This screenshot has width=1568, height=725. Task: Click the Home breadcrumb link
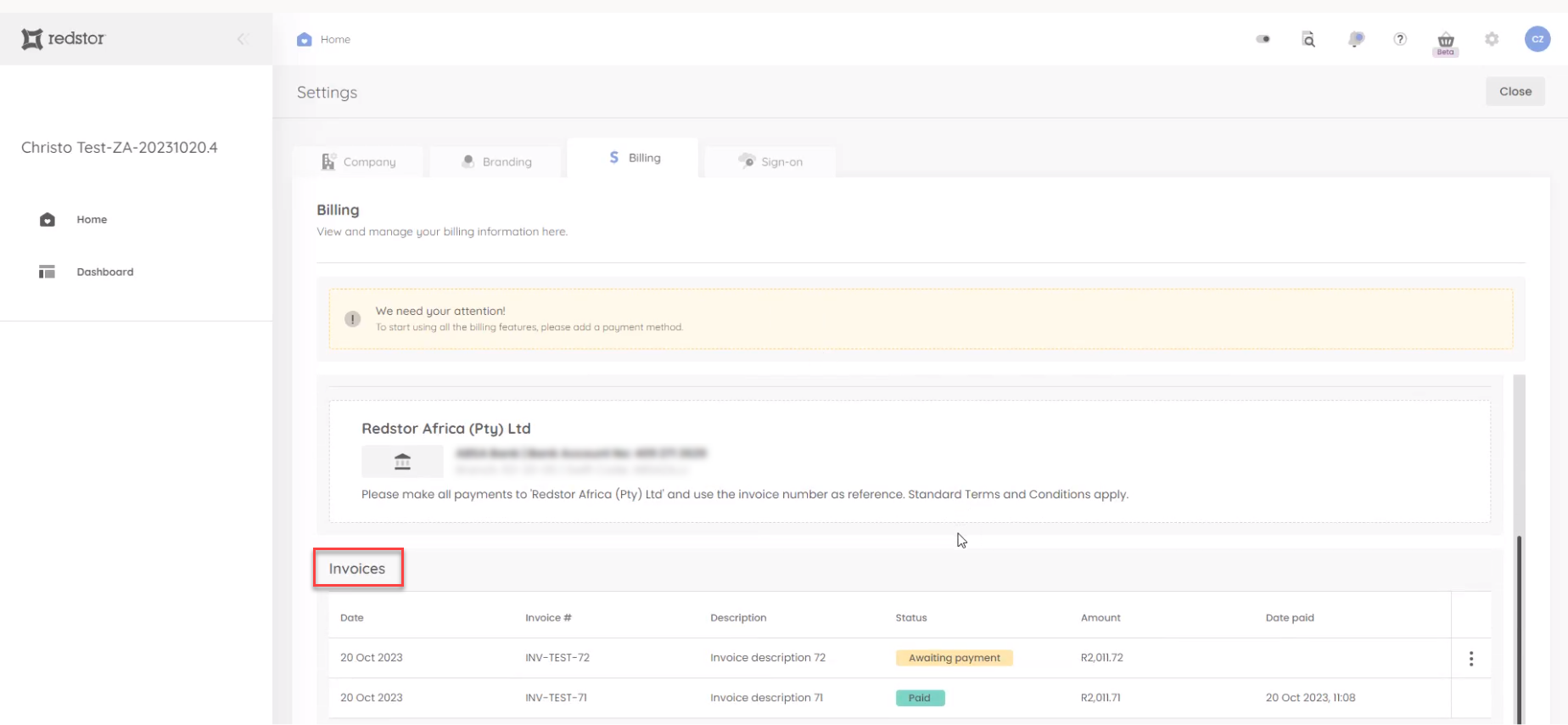point(335,39)
